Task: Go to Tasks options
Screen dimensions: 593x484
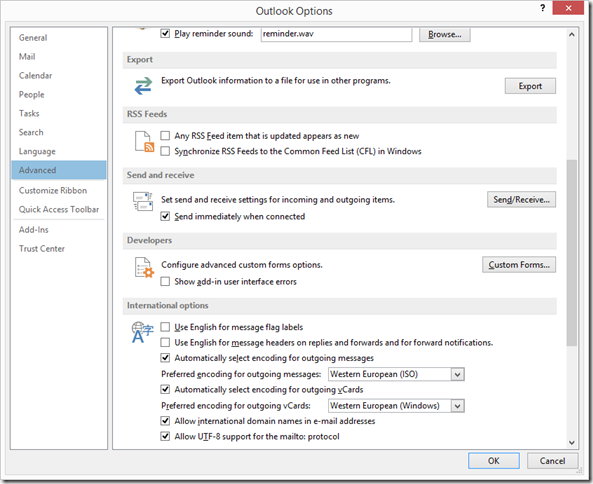Action: pyautogui.click(x=59, y=113)
